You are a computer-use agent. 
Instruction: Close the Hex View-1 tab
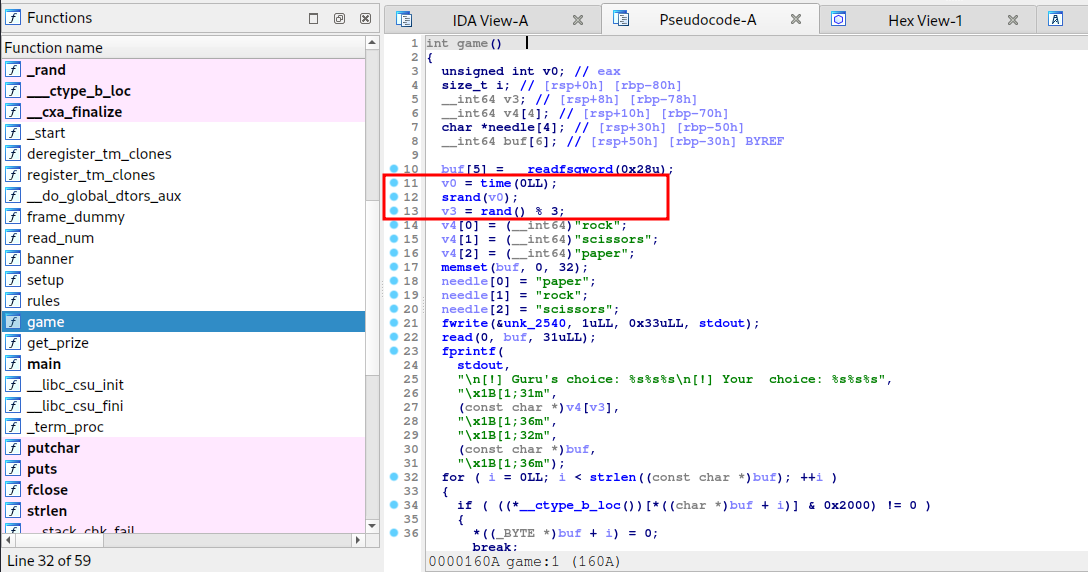point(1014,19)
